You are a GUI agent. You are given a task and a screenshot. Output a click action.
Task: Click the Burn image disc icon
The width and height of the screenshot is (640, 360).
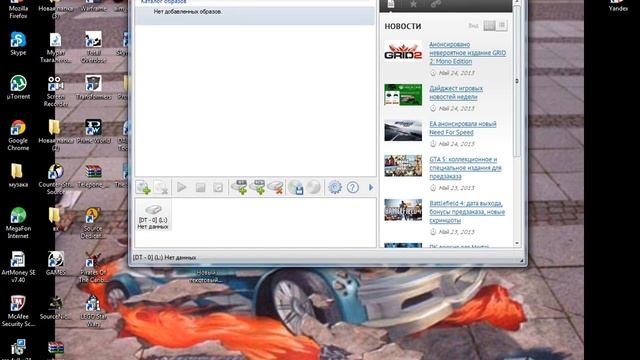[x=313, y=187]
